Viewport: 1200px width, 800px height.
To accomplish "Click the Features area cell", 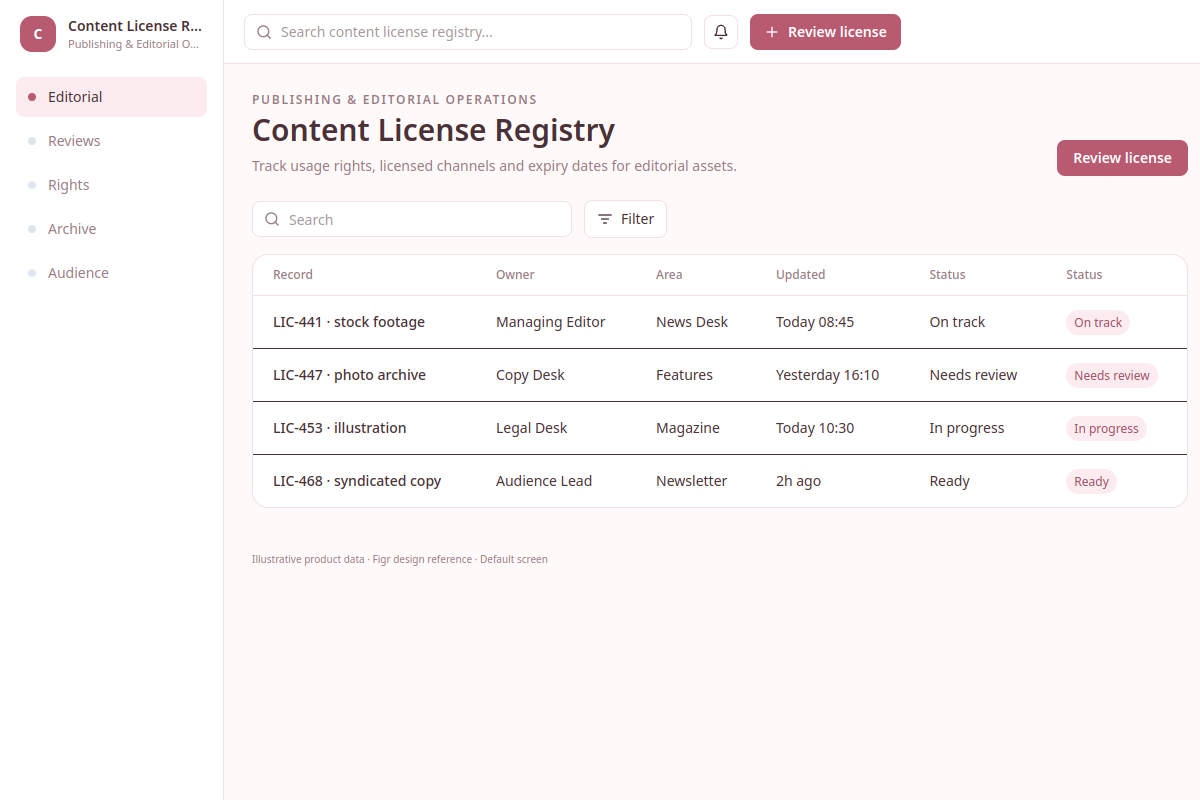I will coord(684,375).
